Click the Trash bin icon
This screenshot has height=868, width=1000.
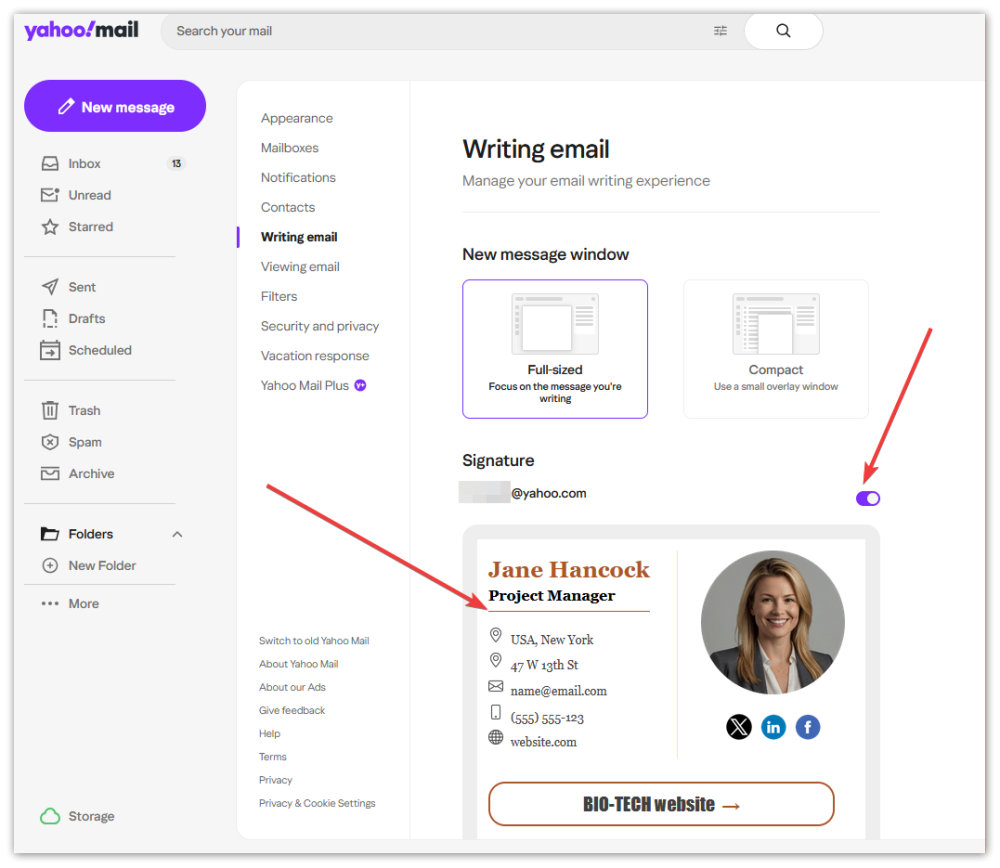point(50,410)
